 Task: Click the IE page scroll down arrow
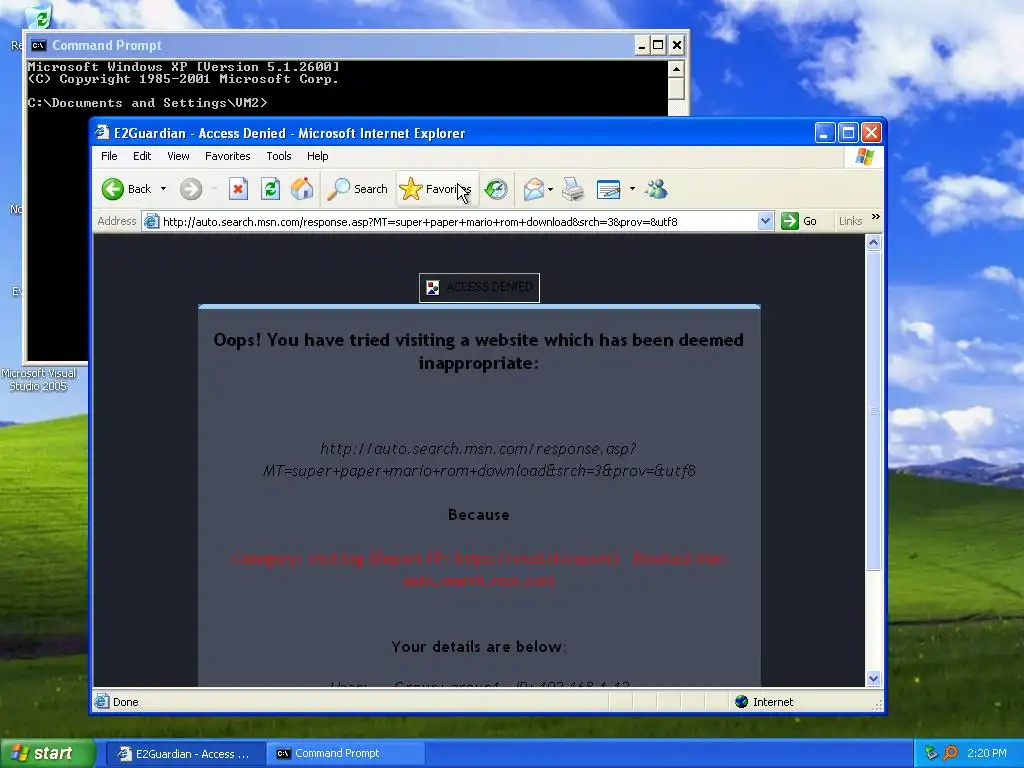click(874, 679)
